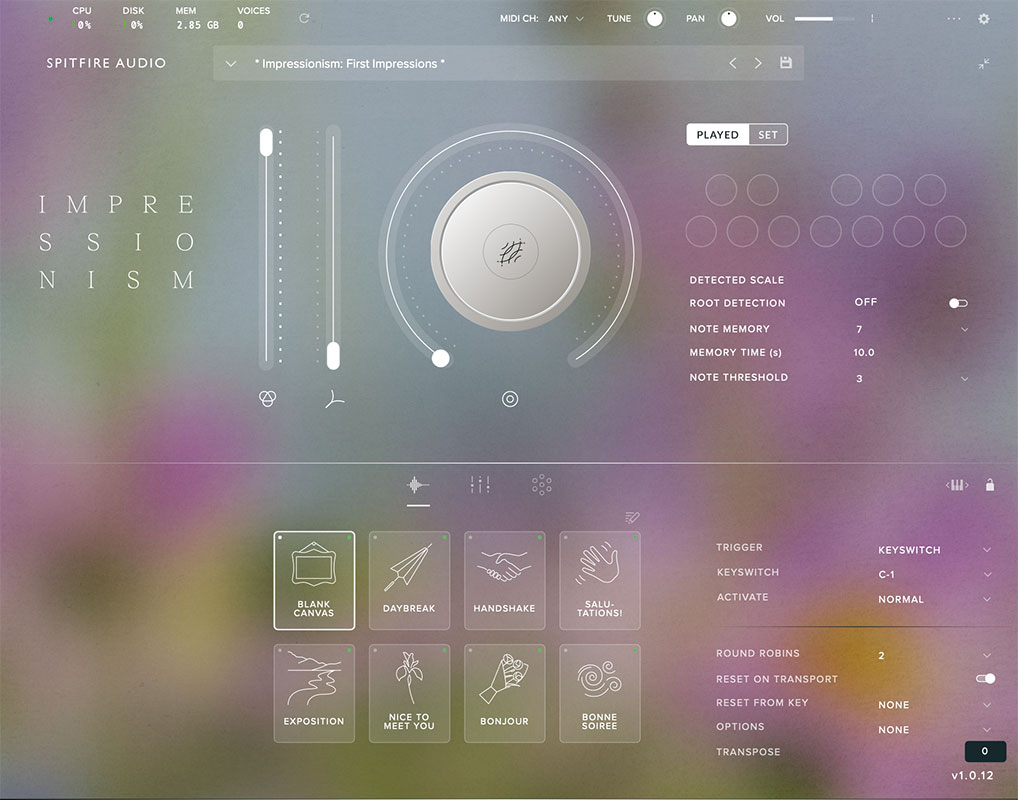Image resolution: width=1018 pixels, height=800 pixels.
Task: Toggle the first note circle in top row
Action: [721, 190]
